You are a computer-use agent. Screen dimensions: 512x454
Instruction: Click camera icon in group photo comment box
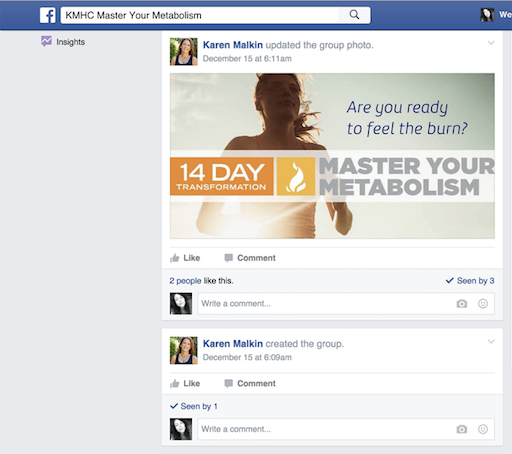[462, 304]
